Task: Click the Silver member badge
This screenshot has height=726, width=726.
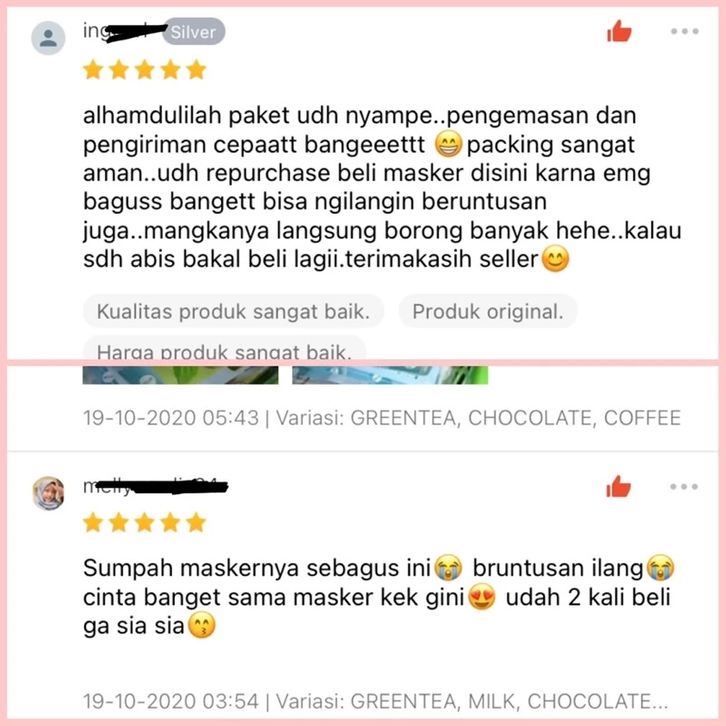Action: click(x=193, y=31)
